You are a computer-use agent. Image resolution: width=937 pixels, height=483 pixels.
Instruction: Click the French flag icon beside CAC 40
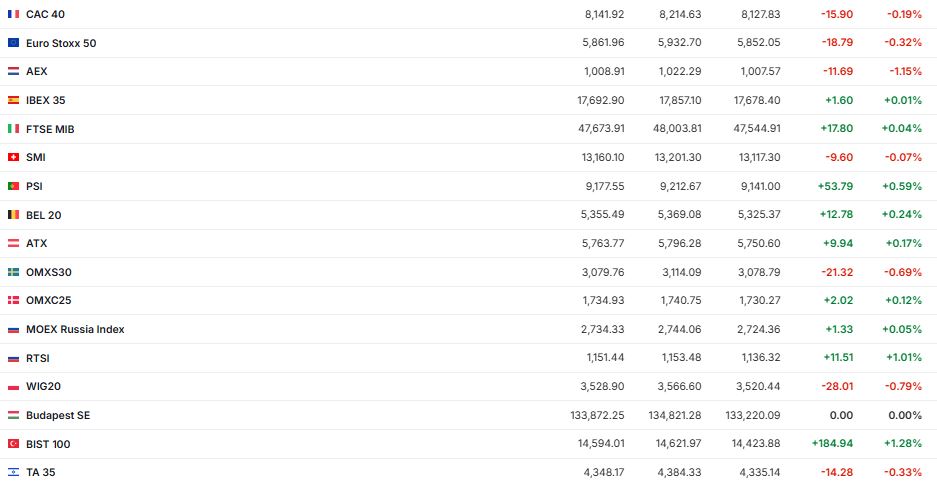point(13,14)
